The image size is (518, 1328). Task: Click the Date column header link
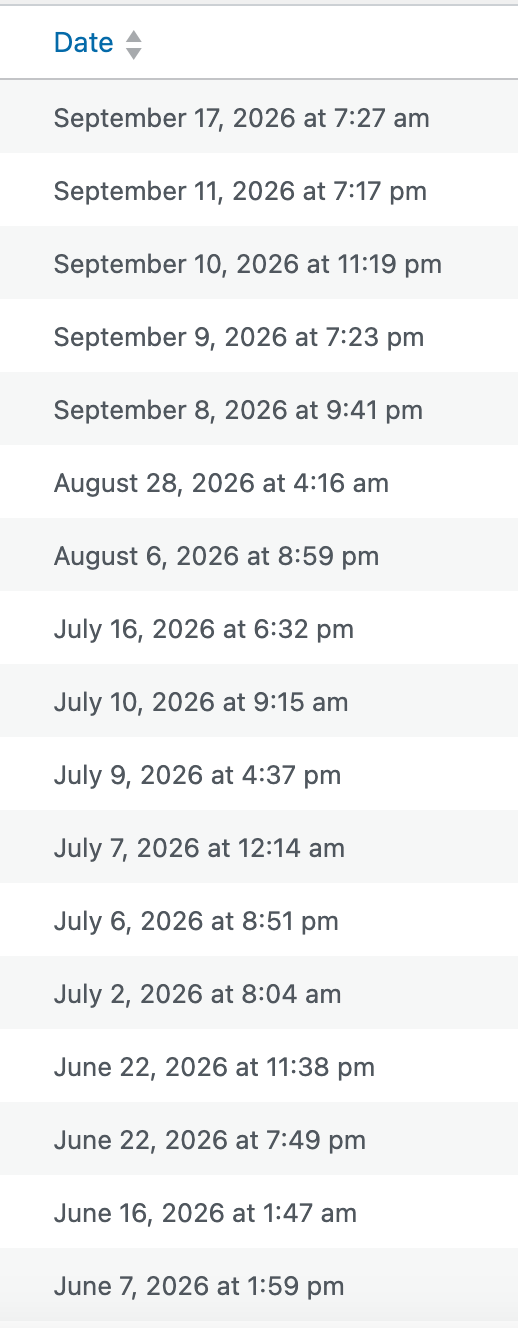point(98,43)
